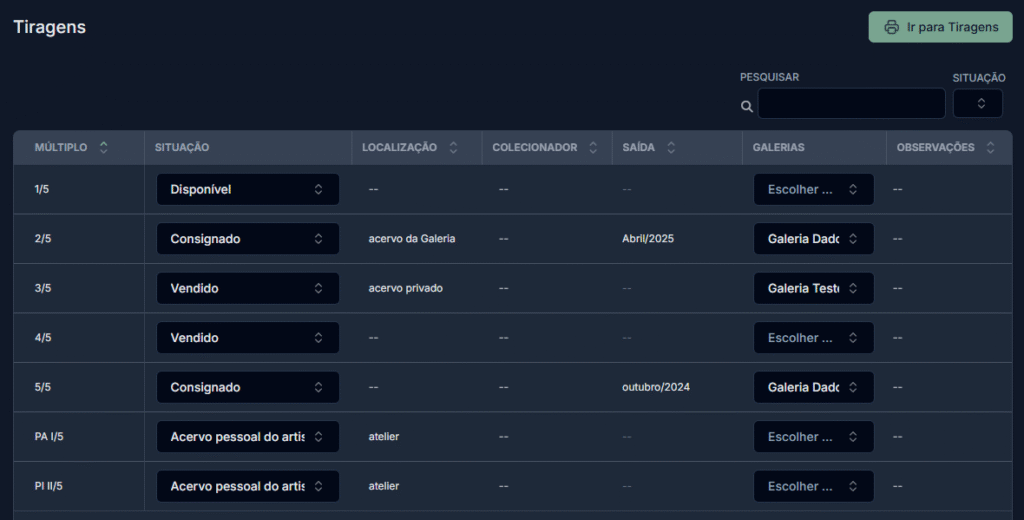Sort by Localização column arrows icon

[x=453, y=147]
